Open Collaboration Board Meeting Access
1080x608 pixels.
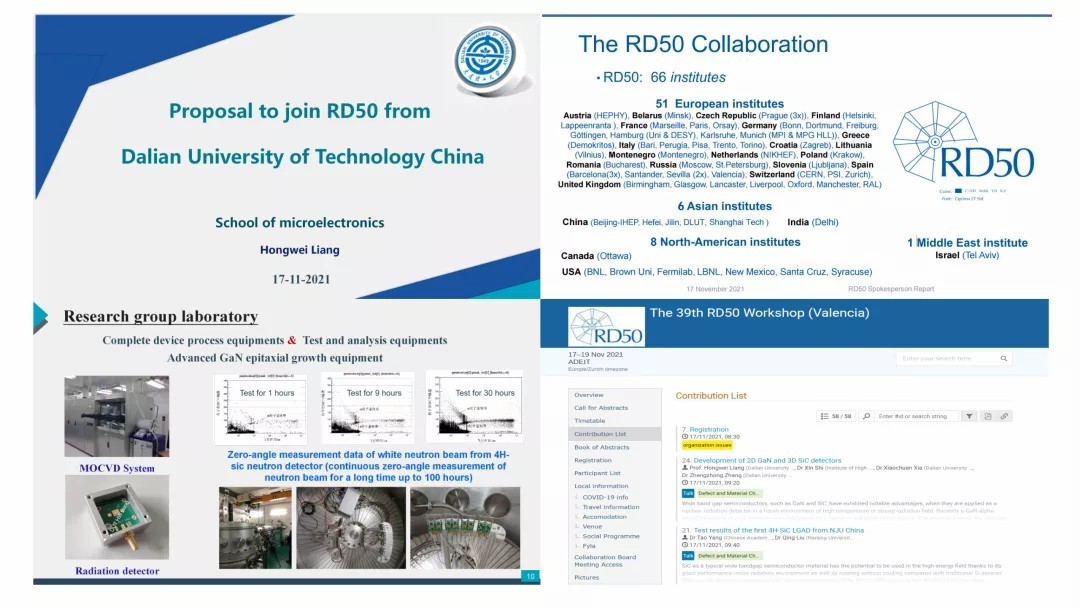(x=605, y=560)
